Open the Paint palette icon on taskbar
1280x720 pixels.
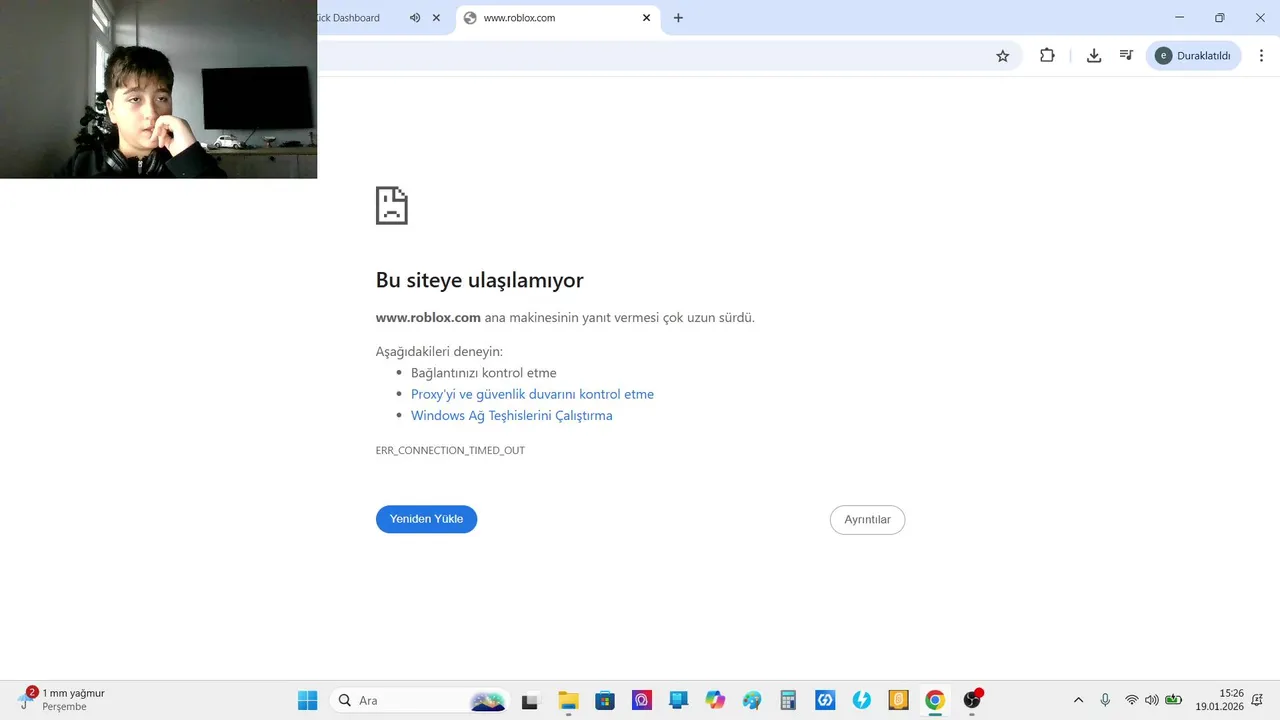click(x=752, y=700)
